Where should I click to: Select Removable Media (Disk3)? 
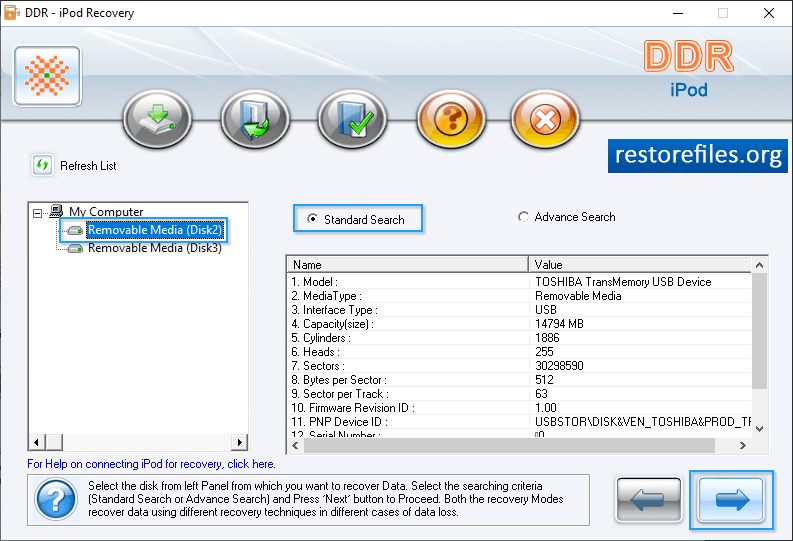click(155, 248)
